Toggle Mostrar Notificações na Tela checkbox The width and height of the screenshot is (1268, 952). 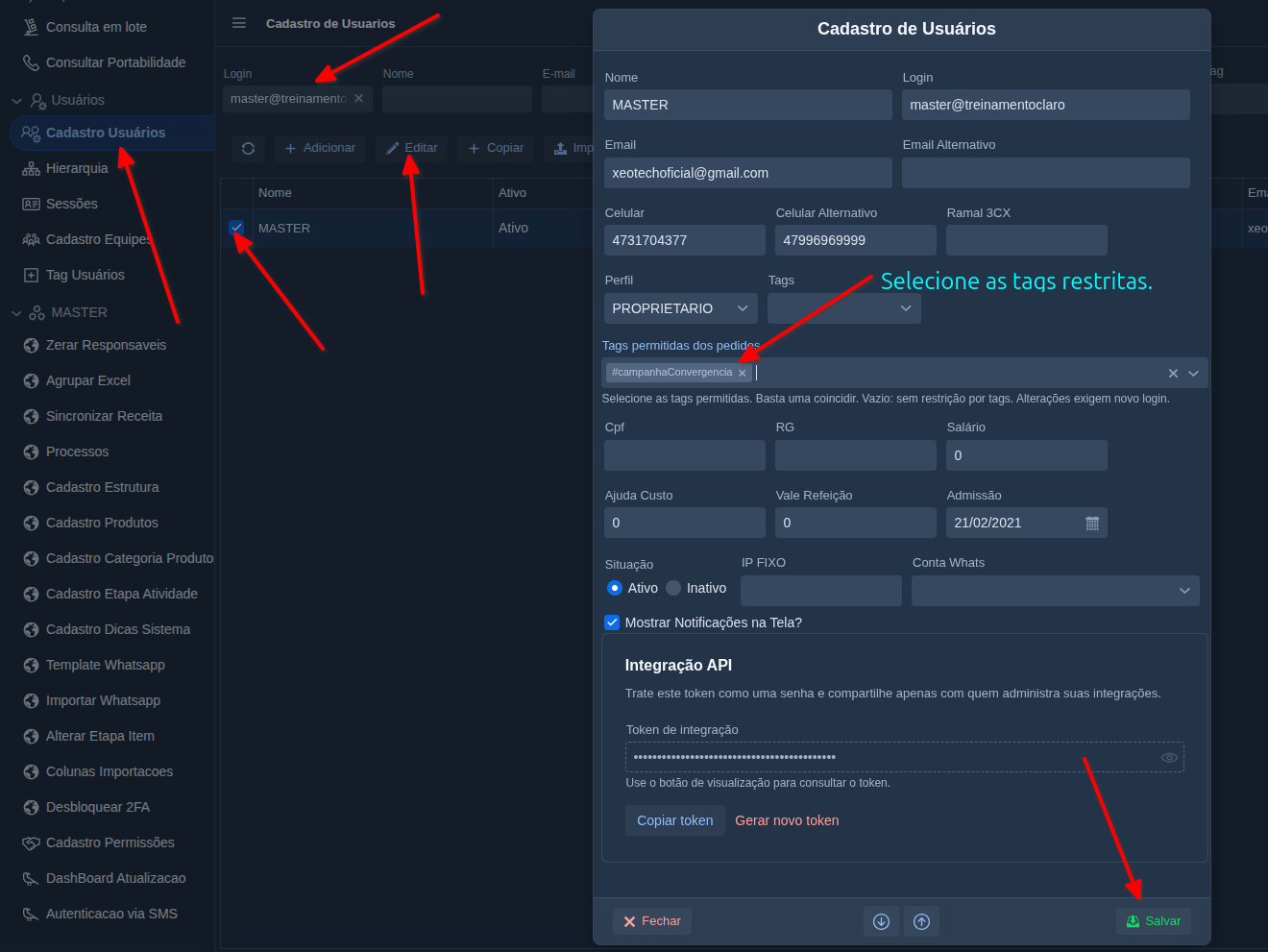point(612,622)
